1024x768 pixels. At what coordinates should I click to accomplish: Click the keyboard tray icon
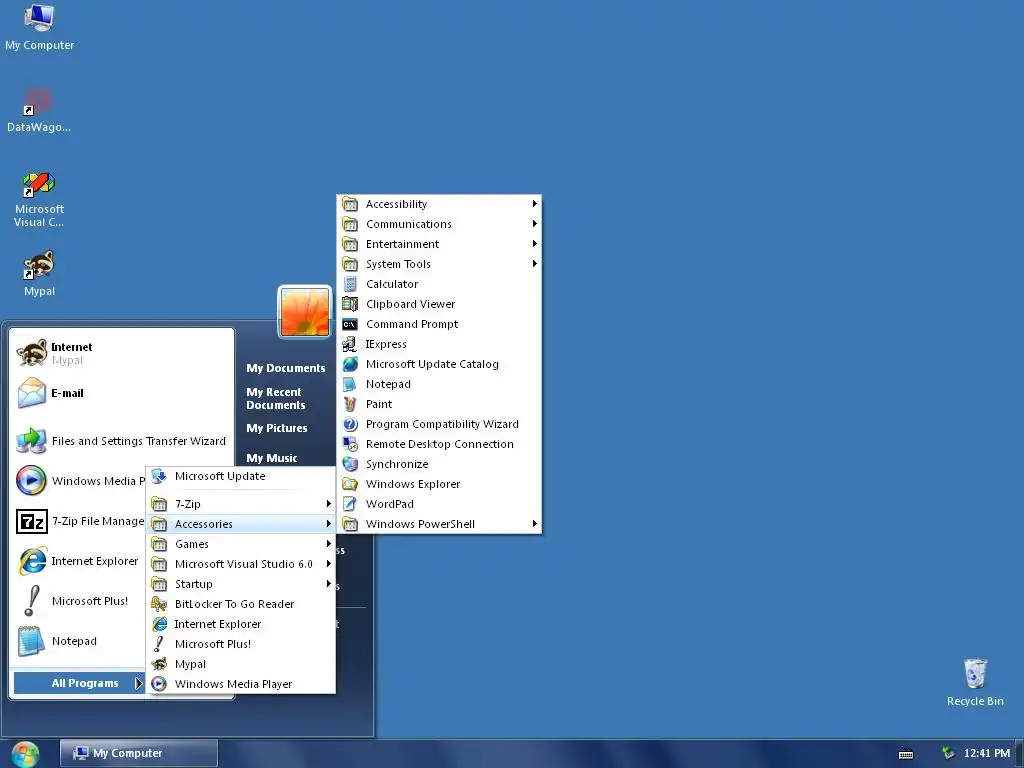pyautogui.click(x=906, y=754)
